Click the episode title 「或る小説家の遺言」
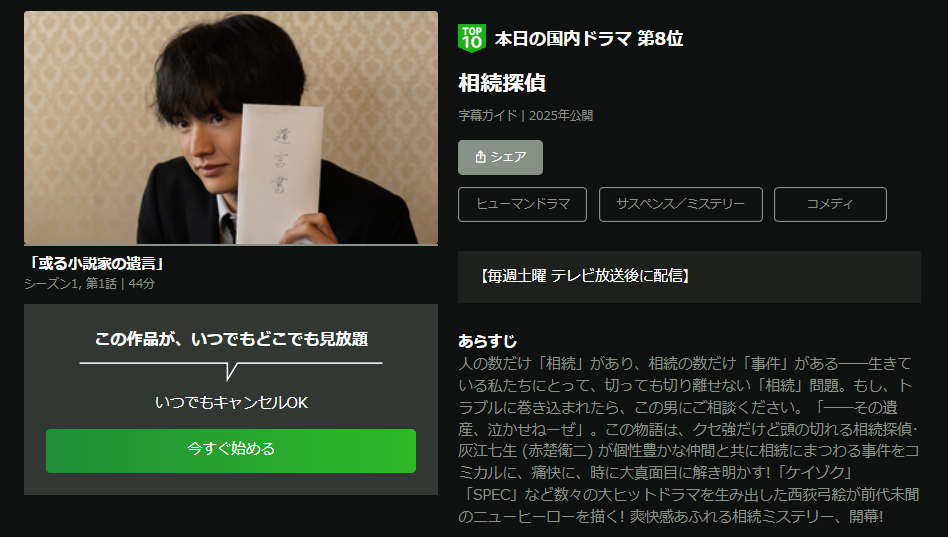The height and width of the screenshot is (537, 948). 96,264
